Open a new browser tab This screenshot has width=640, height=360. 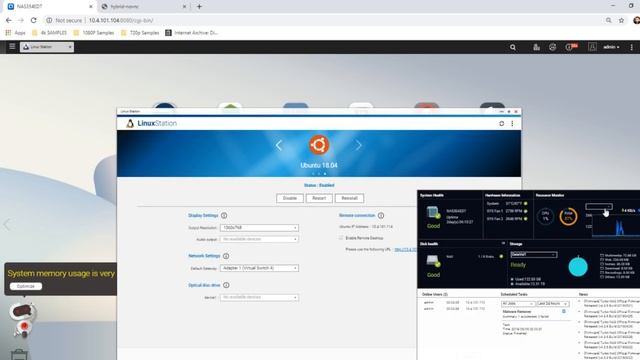[x=199, y=7]
